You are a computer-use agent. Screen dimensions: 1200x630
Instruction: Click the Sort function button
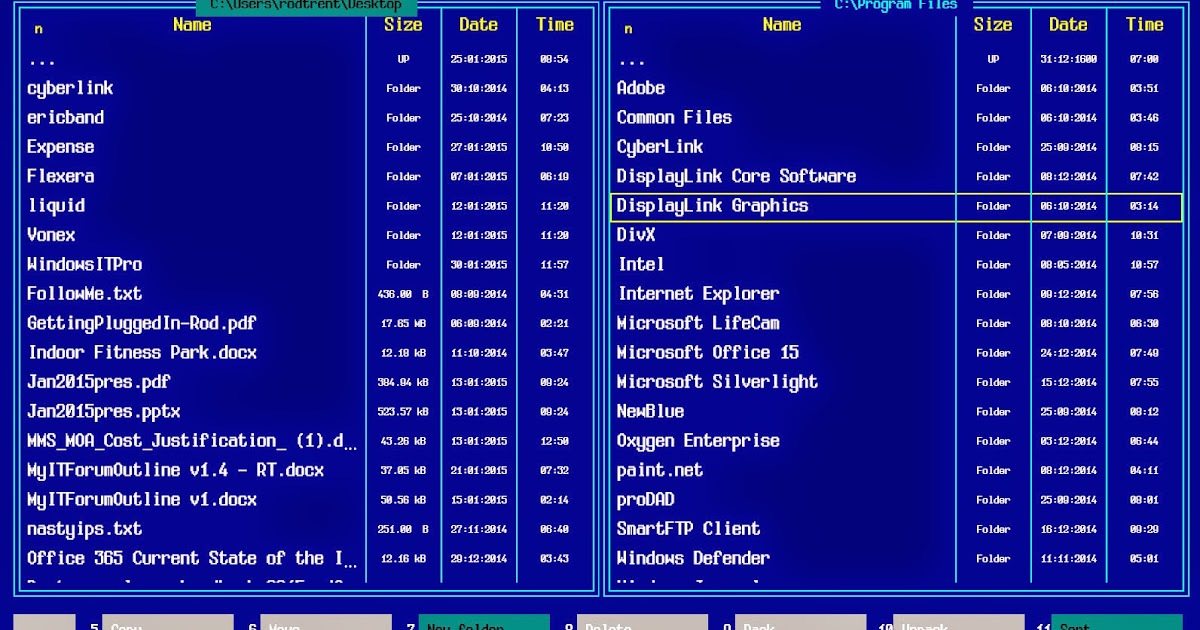pos(1116,624)
